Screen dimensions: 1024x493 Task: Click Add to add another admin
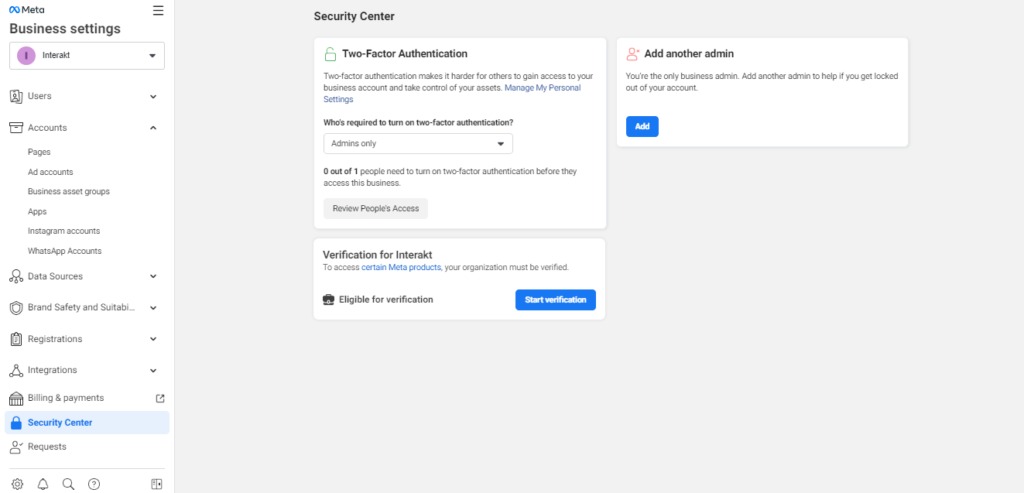(x=642, y=127)
